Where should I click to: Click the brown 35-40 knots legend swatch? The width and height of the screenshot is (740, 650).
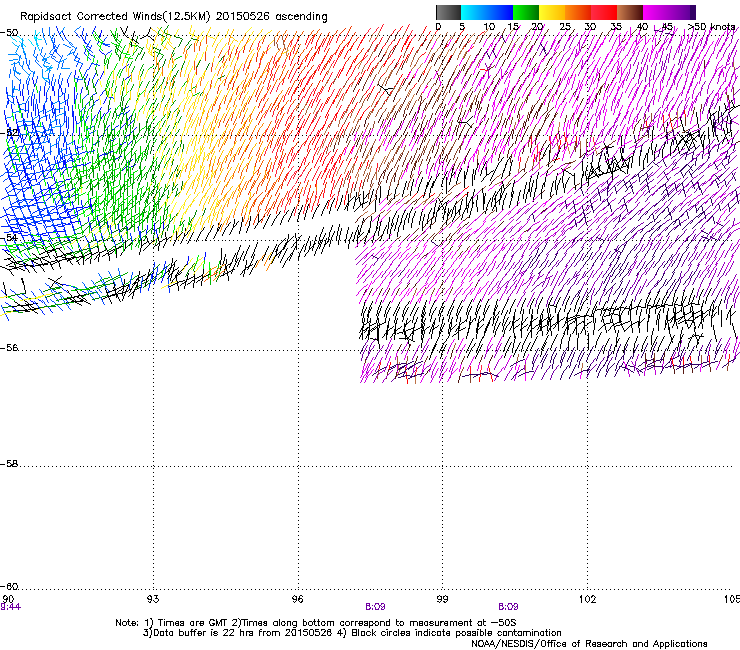click(x=630, y=12)
